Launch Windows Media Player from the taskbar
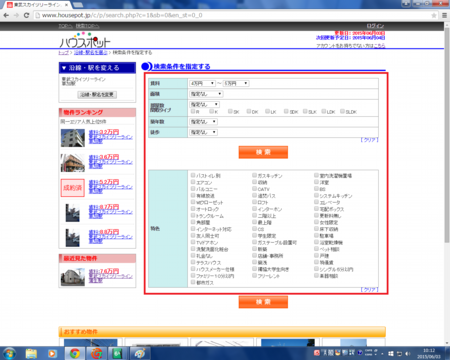This screenshot has width=450, height=360. coord(52,353)
